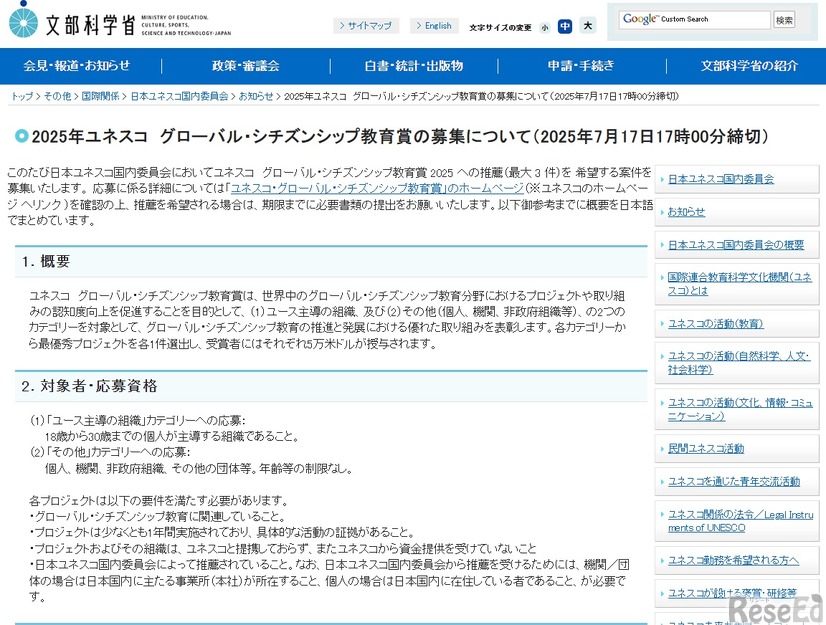Open the 申請・手続き menu
Viewport: 826px width, 625px height.
pos(581,66)
